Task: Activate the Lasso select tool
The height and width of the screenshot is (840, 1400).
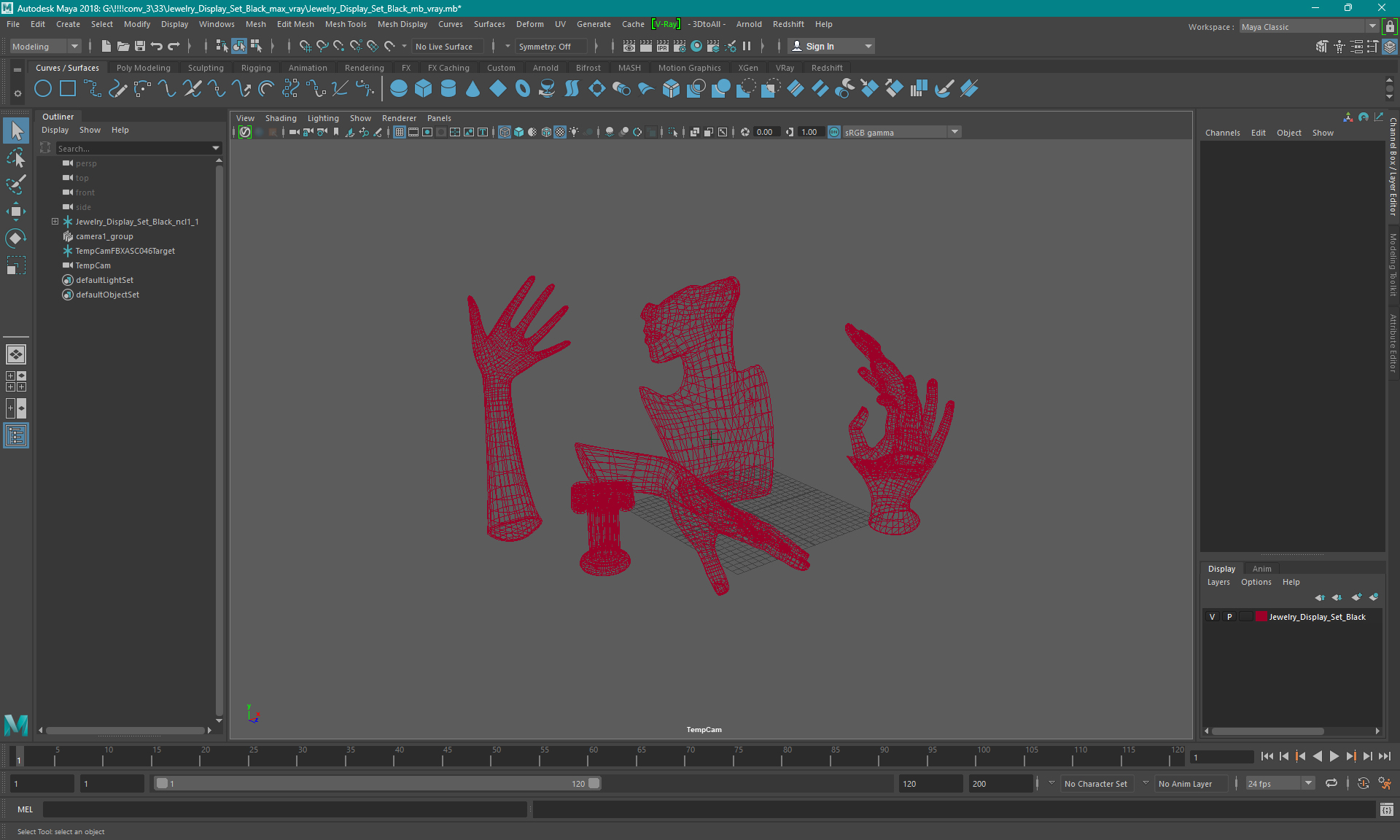Action: 16,157
